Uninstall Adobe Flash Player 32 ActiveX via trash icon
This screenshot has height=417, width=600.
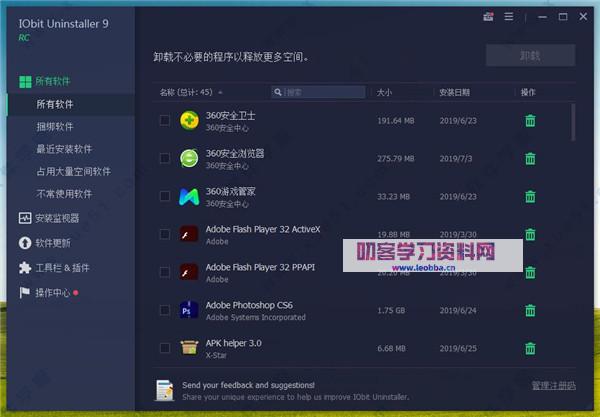click(530, 234)
